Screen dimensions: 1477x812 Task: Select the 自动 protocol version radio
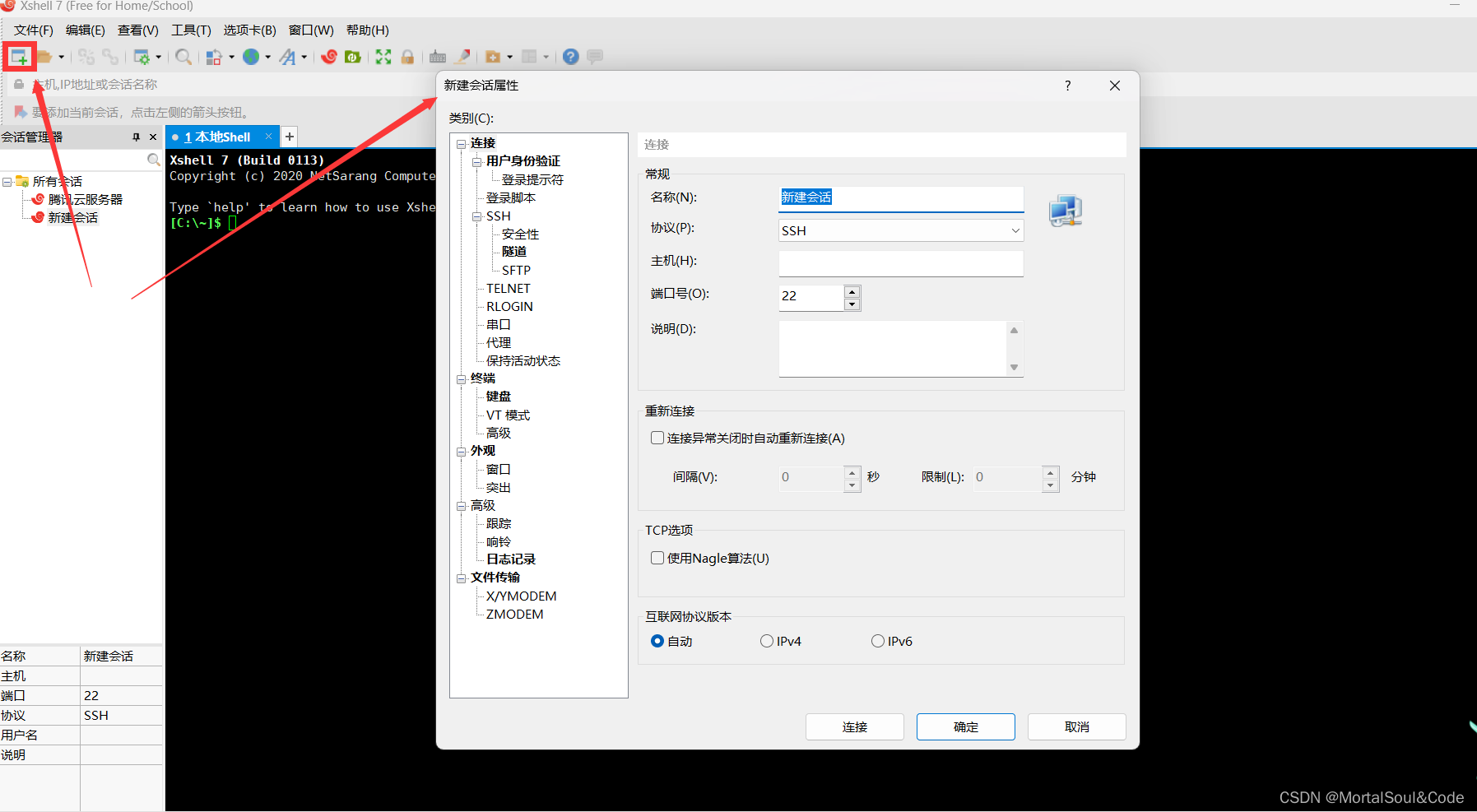pyautogui.click(x=657, y=641)
